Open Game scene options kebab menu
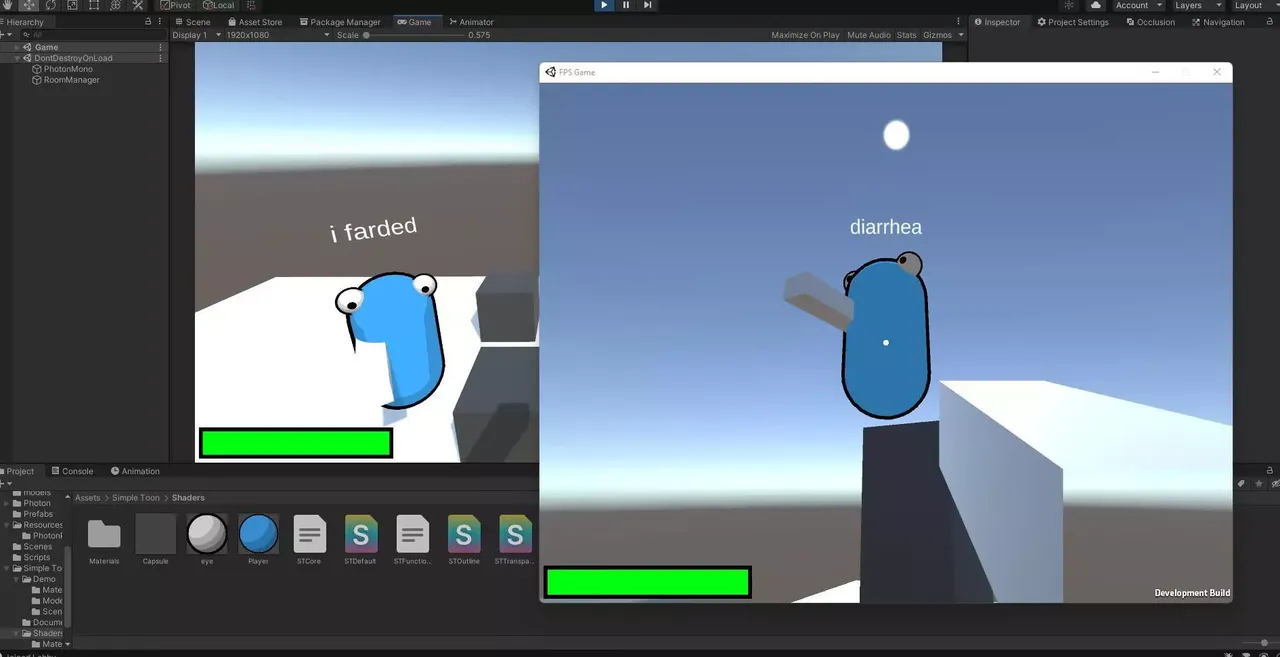This screenshot has width=1280, height=657. (161, 47)
